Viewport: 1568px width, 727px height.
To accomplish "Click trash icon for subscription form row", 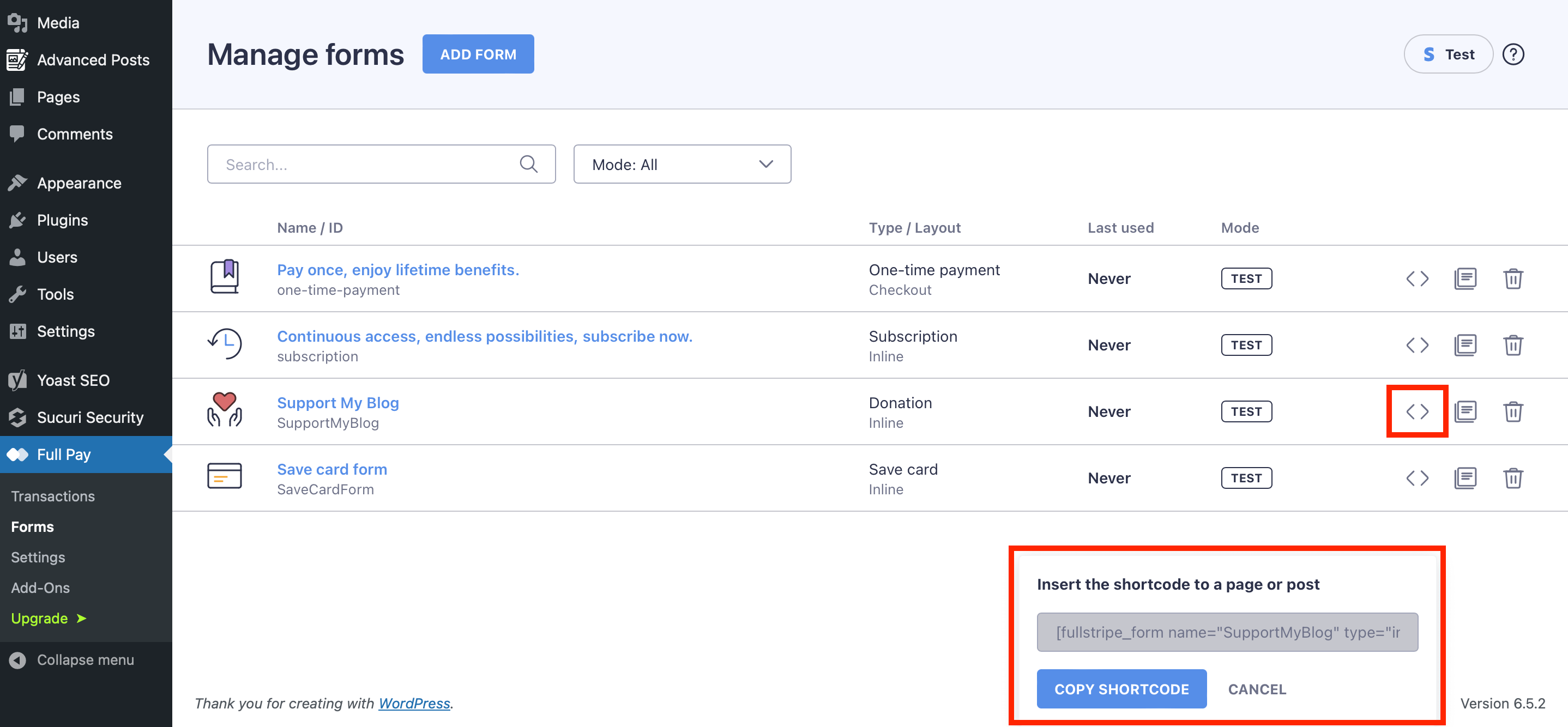I will pyautogui.click(x=1512, y=345).
